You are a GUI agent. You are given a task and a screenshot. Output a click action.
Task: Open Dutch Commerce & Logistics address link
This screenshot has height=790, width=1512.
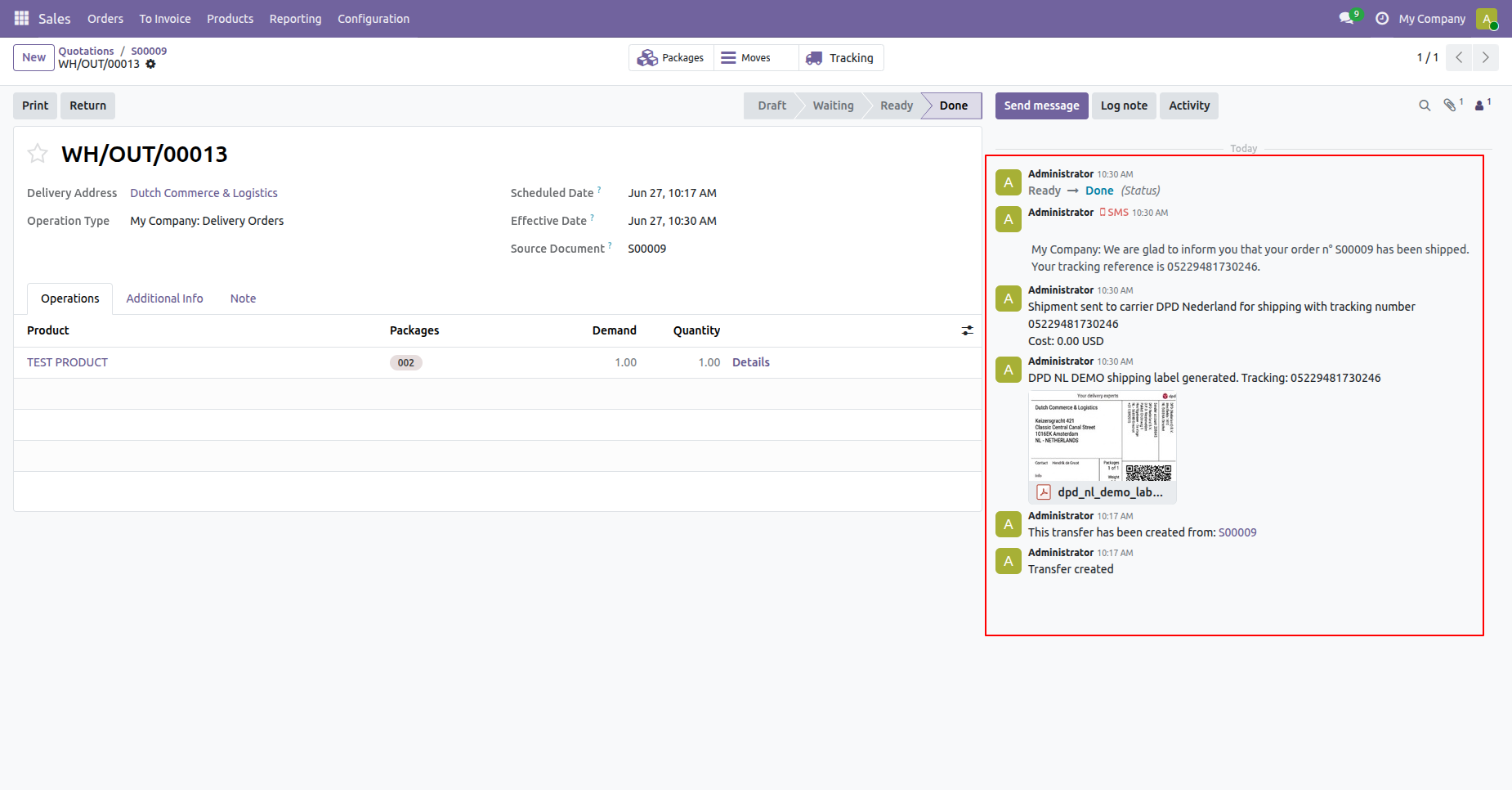point(204,193)
